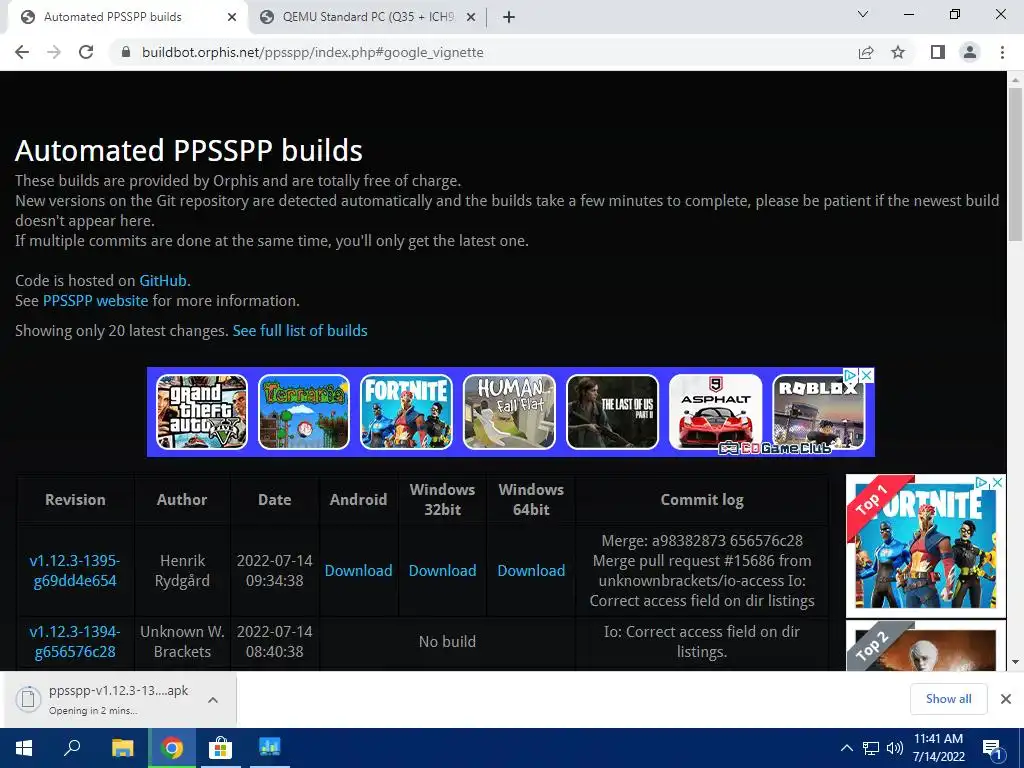Reload the page with the refresh icon

click(x=86, y=52)
